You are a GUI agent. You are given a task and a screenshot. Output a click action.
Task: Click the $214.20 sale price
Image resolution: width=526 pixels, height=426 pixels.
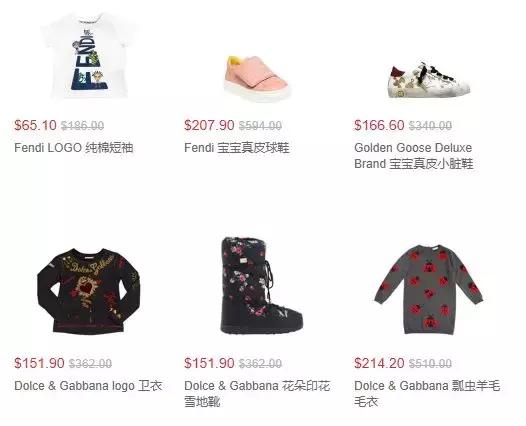tap(379, 363)
